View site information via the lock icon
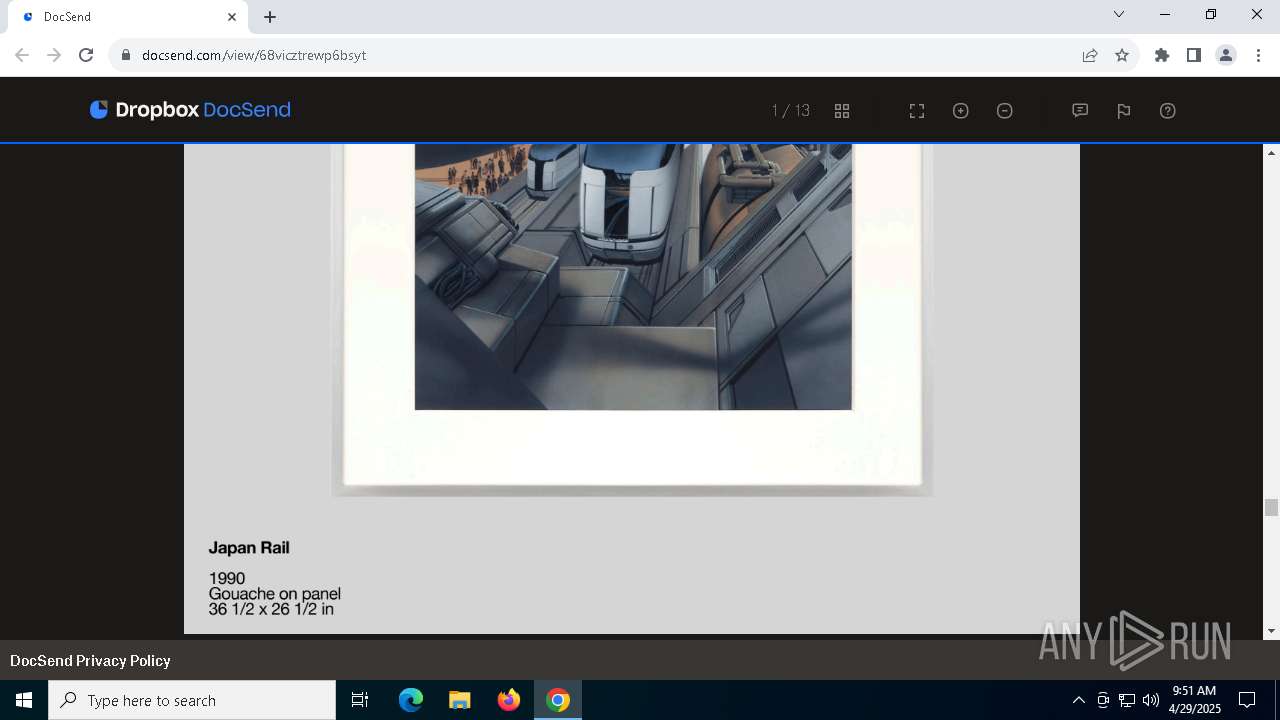1280x720 pixels. click(x=126, y=55)
